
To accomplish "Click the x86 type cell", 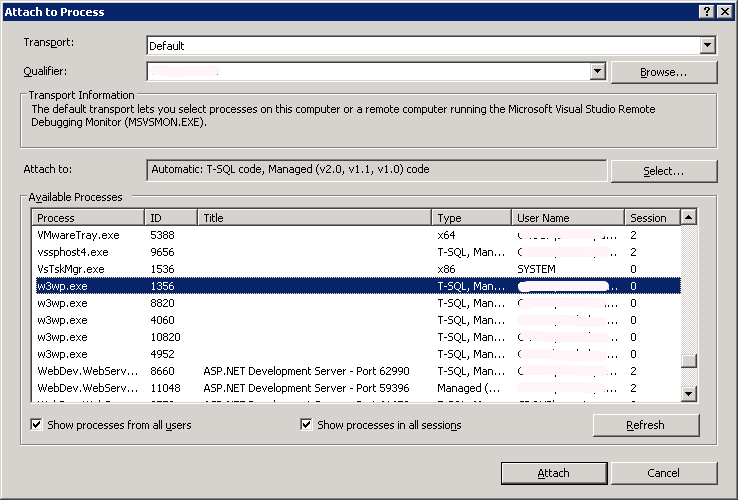I will point(446,269).
